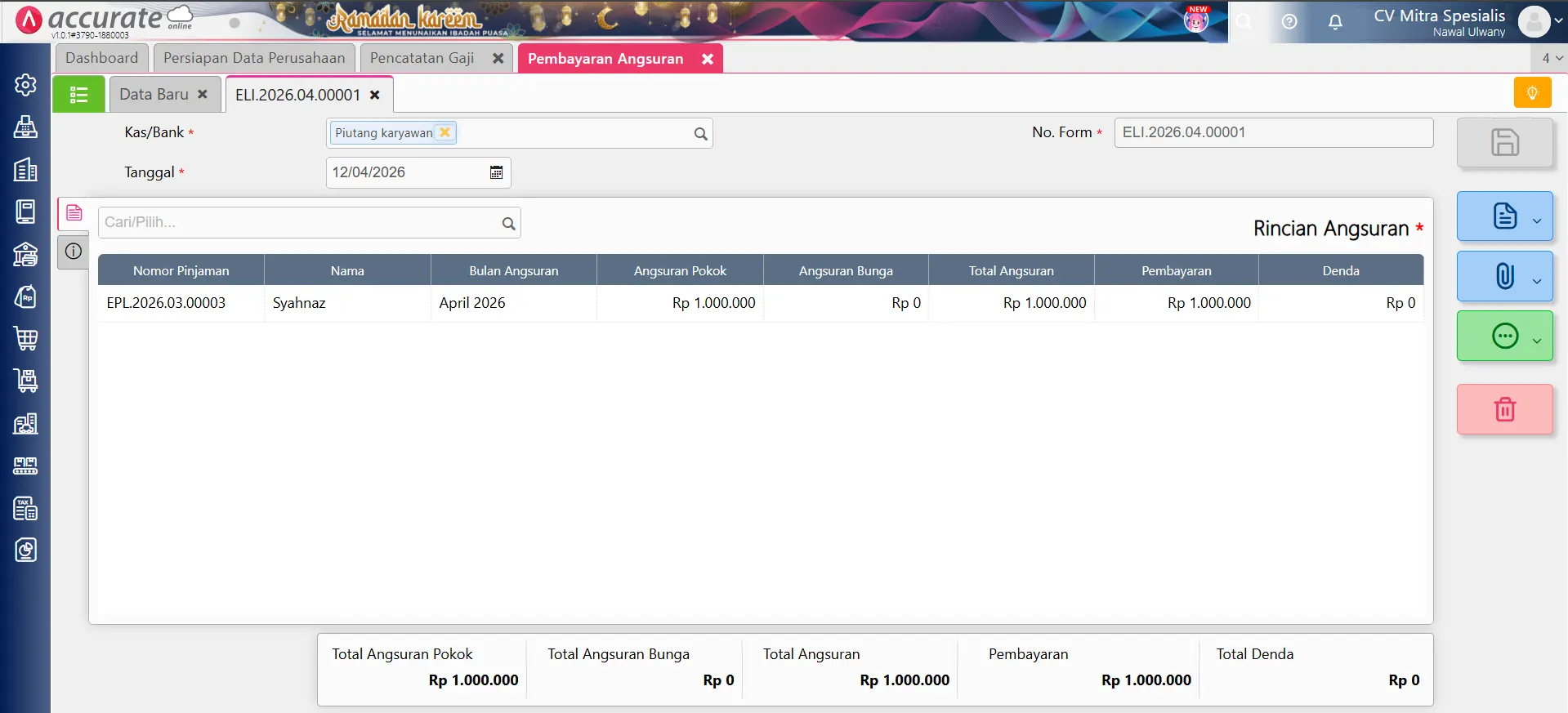
Task: Show the info side tab
Action: 74,252
